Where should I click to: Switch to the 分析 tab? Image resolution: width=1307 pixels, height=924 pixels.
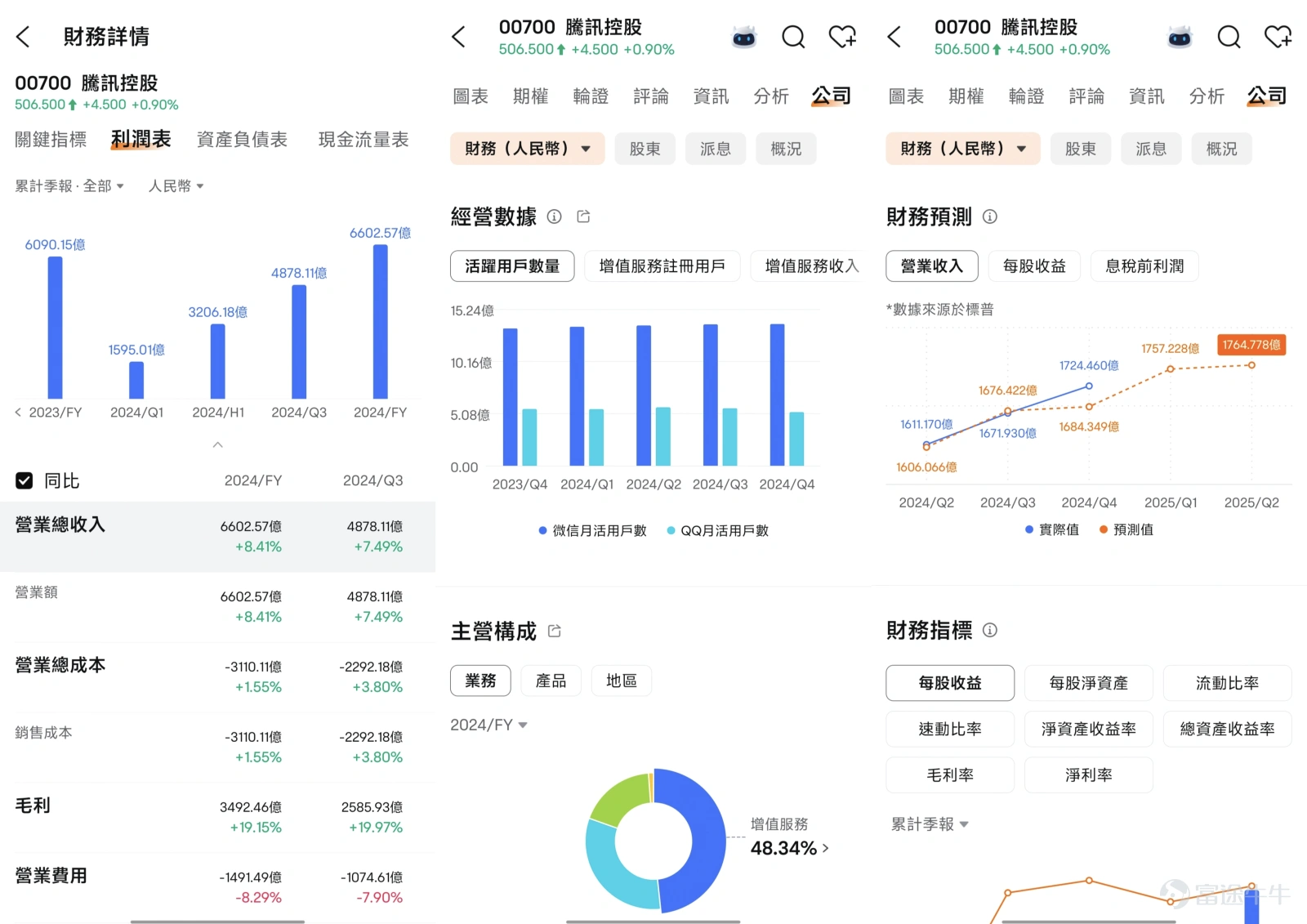770,96
